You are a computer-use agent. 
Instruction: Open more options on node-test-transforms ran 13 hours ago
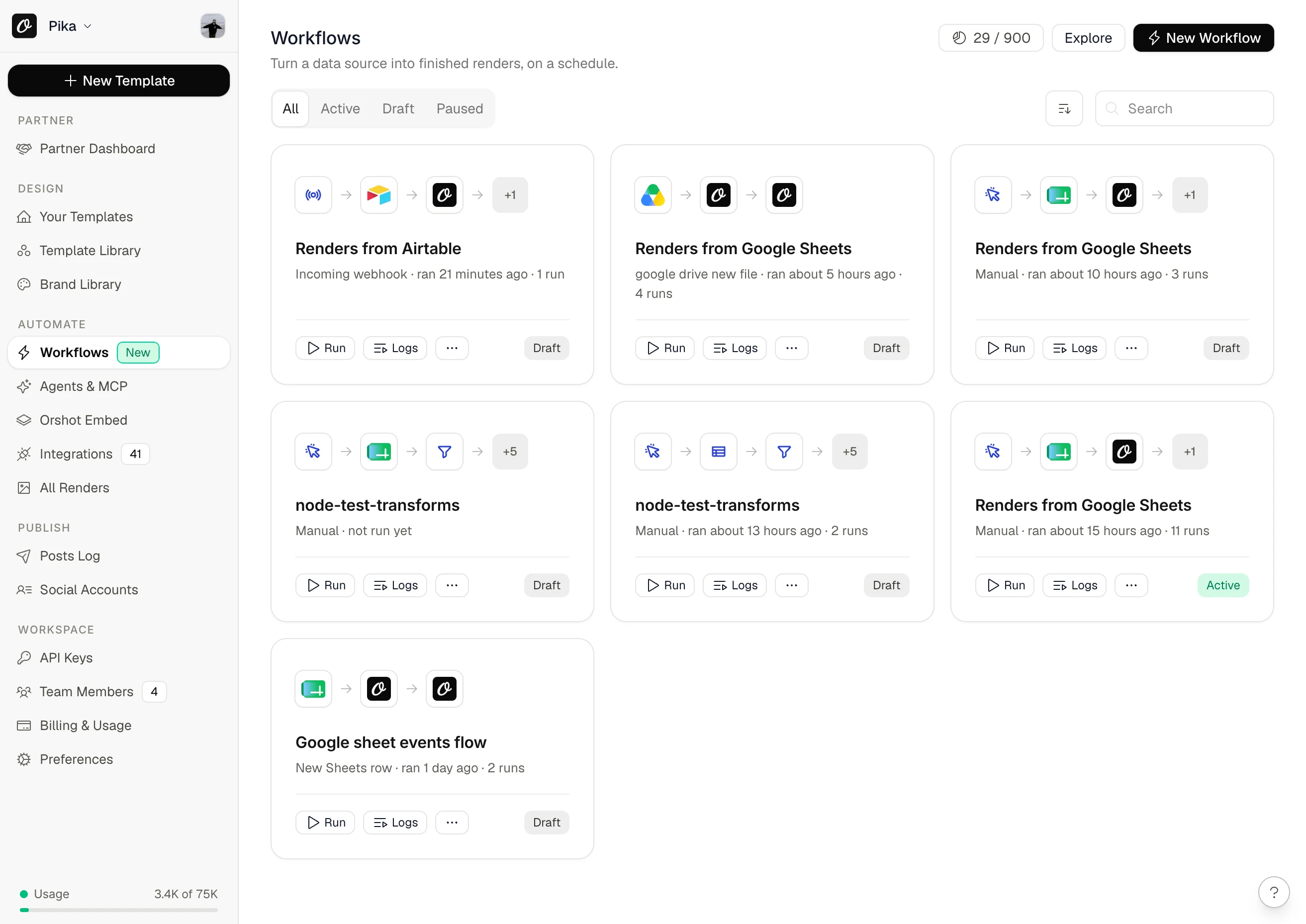(x=792, y=585)
